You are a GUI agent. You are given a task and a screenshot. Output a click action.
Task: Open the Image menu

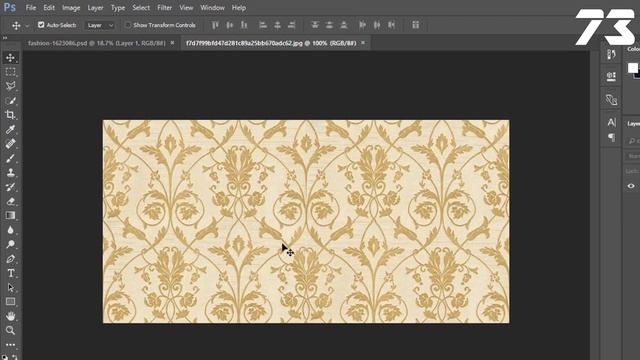point(71,7)
